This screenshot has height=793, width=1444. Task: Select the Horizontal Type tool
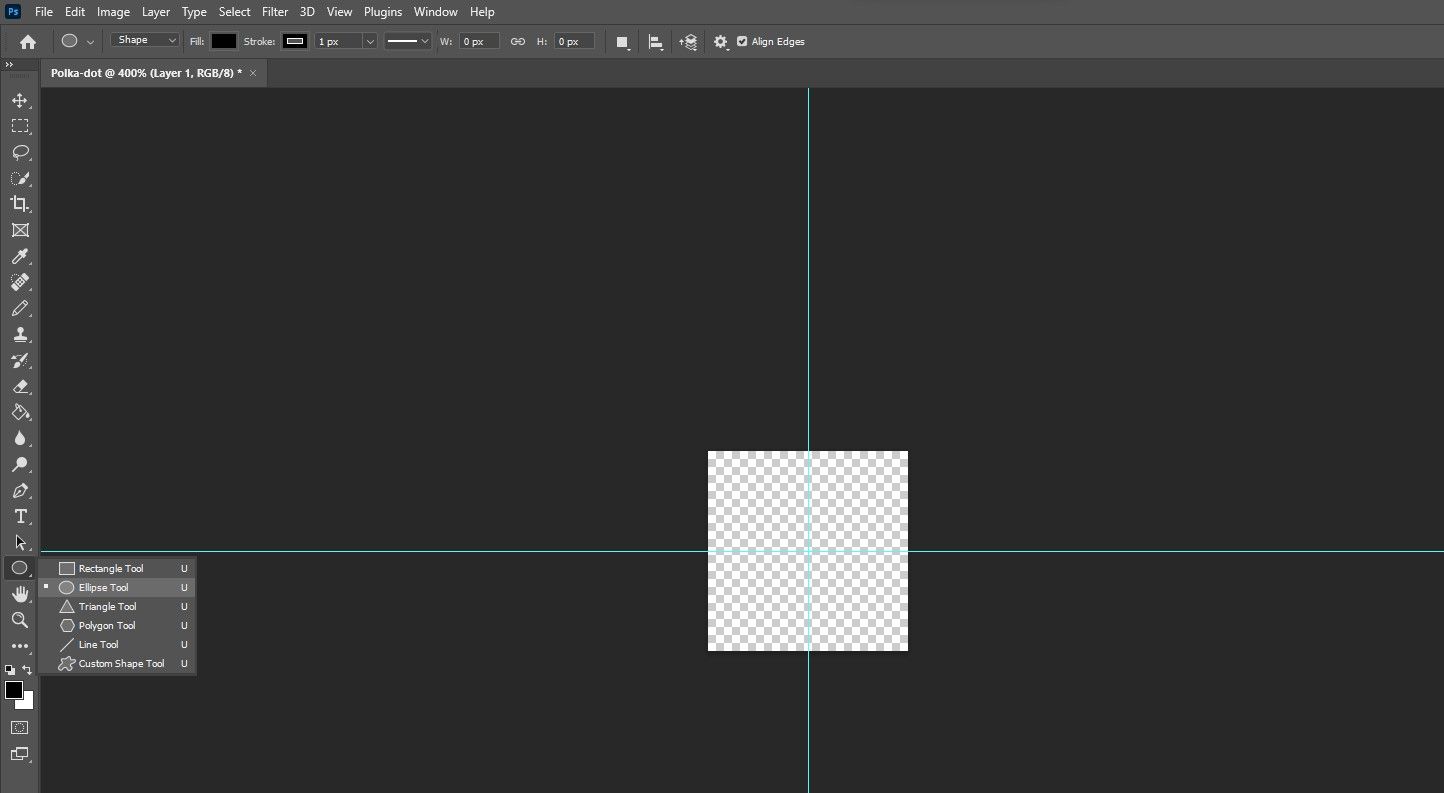pyautogui.click(x=20, y=517)
